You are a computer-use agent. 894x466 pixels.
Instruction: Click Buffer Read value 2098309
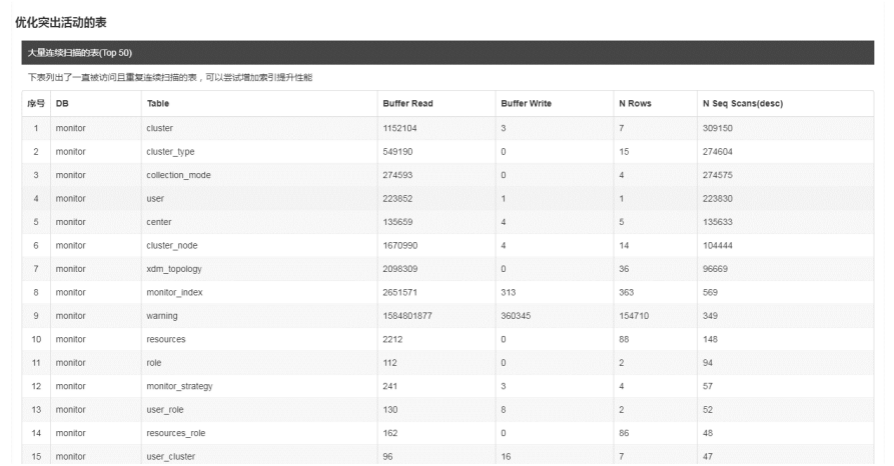(400, 269)
